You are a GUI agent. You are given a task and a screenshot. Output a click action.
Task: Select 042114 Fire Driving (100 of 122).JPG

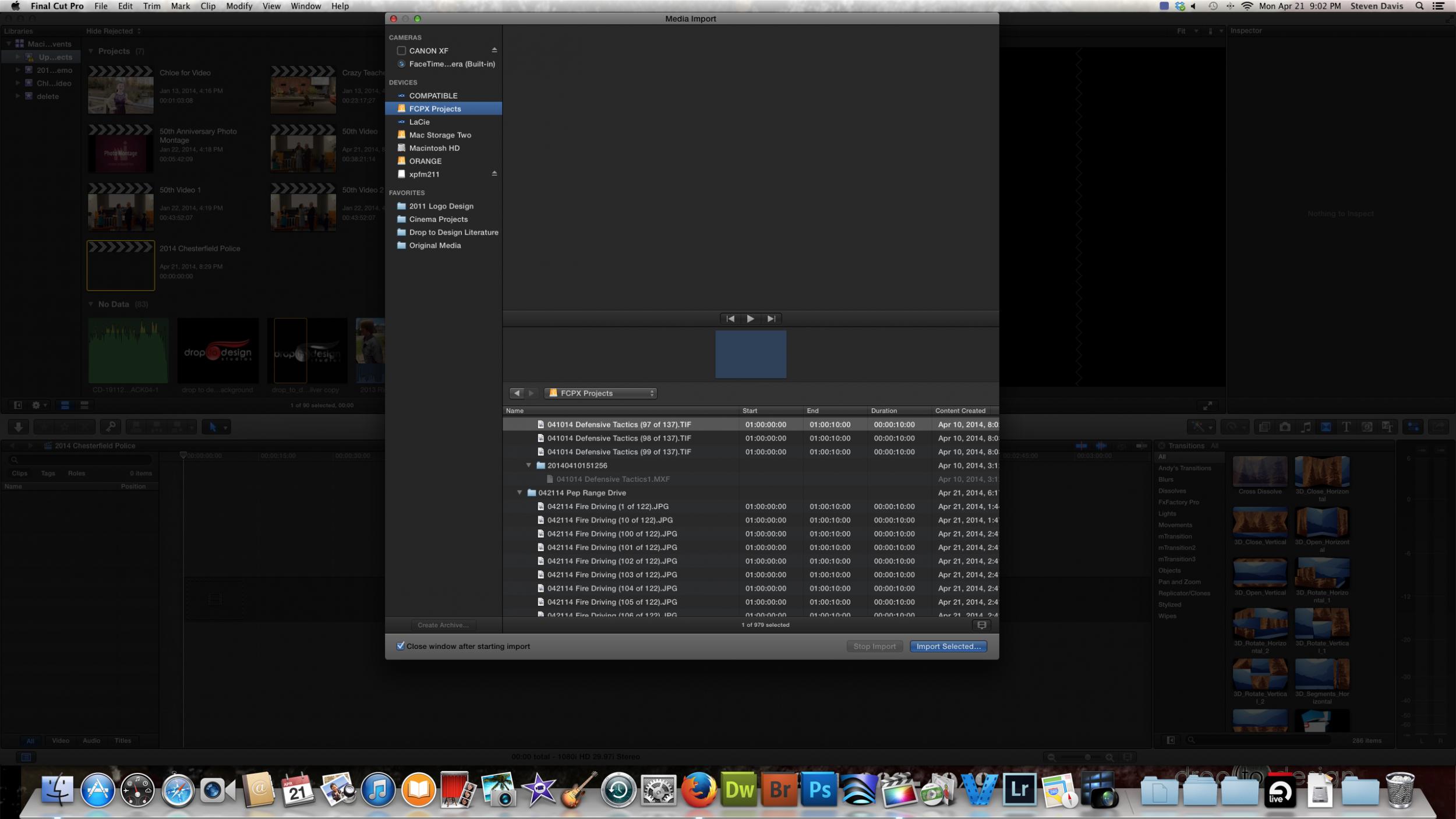[612, 534]
